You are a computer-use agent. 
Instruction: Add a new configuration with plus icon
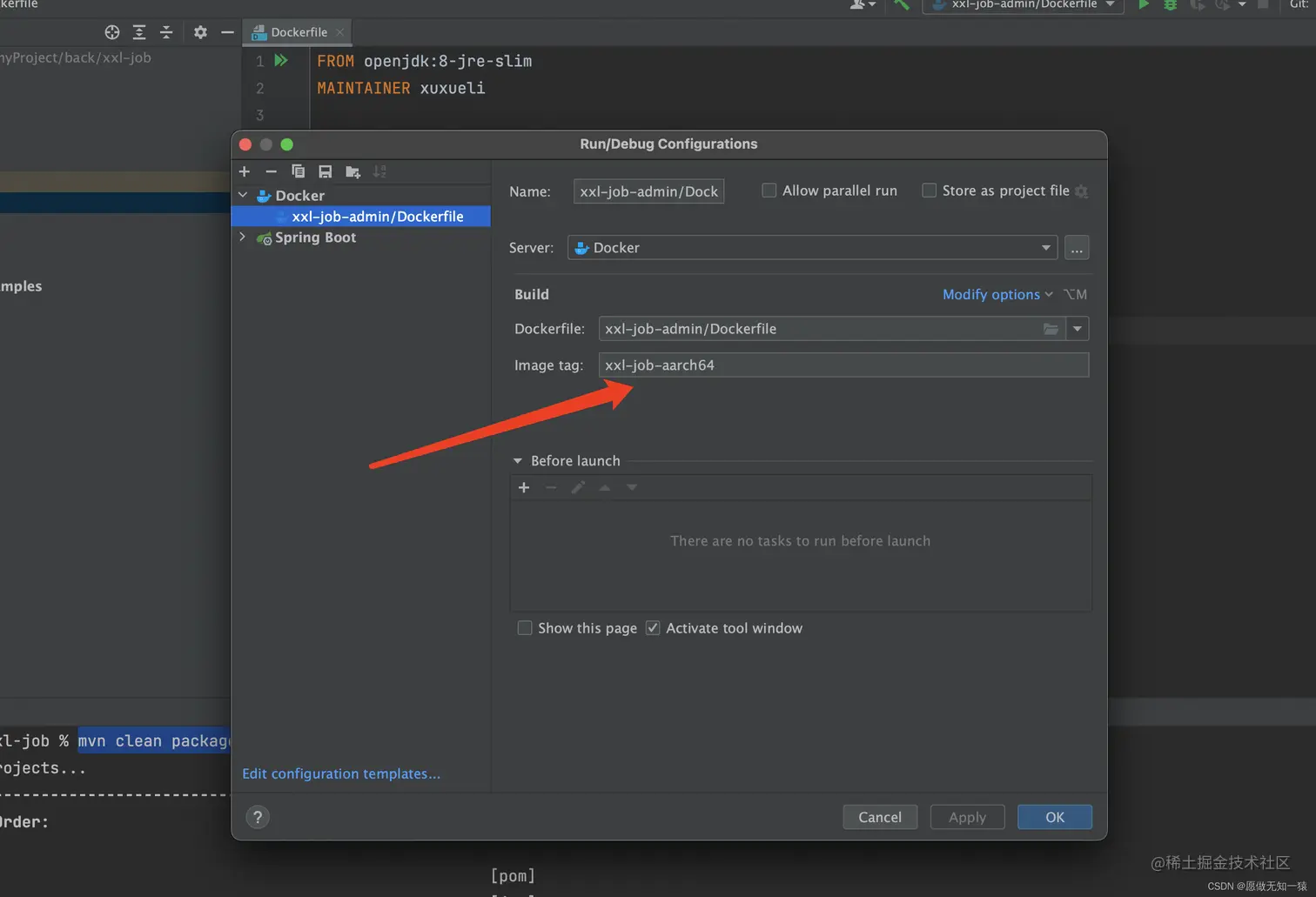(x=245, y=171)
